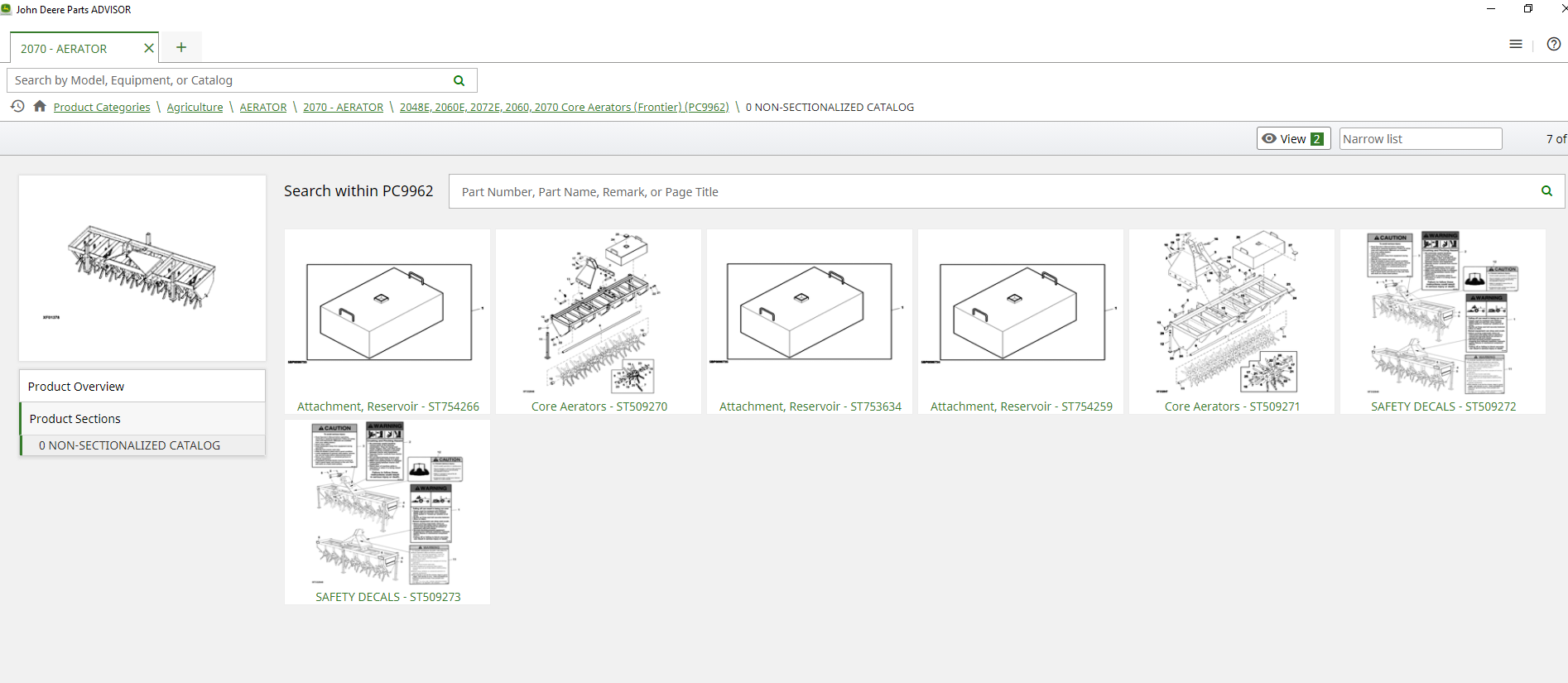Select Product Sections in sidebar
This screenshot has height=683, width=1568.
tap(142, 419)
